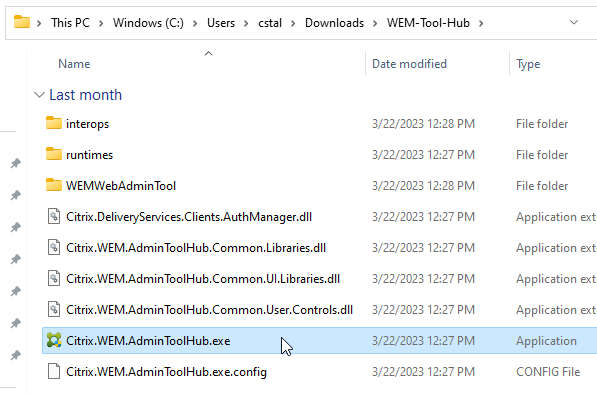Click the interops folder icon
Screen dimensions: 597x394
[54, 123]
